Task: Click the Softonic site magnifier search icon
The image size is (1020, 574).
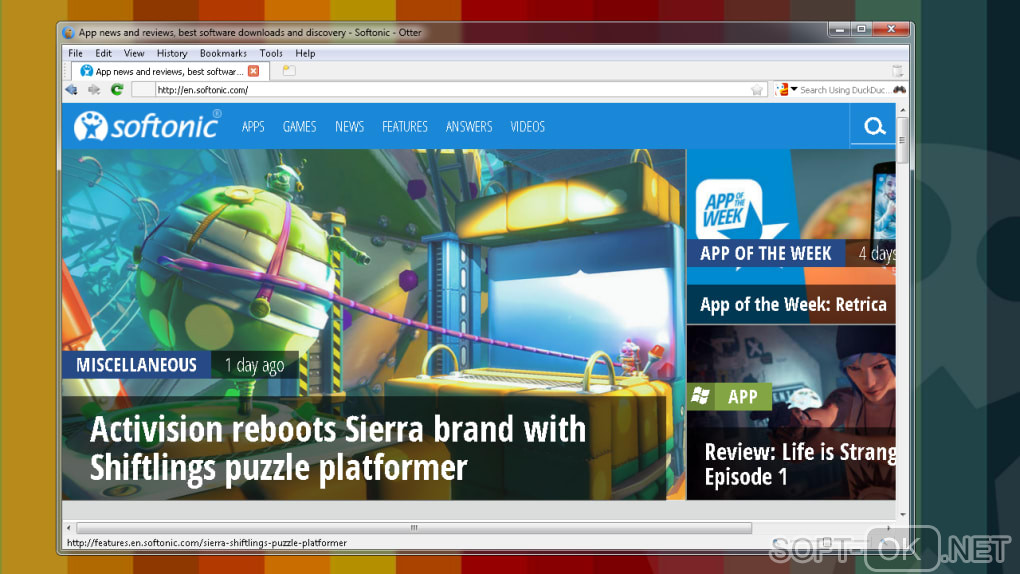Action: coord(874,127)
